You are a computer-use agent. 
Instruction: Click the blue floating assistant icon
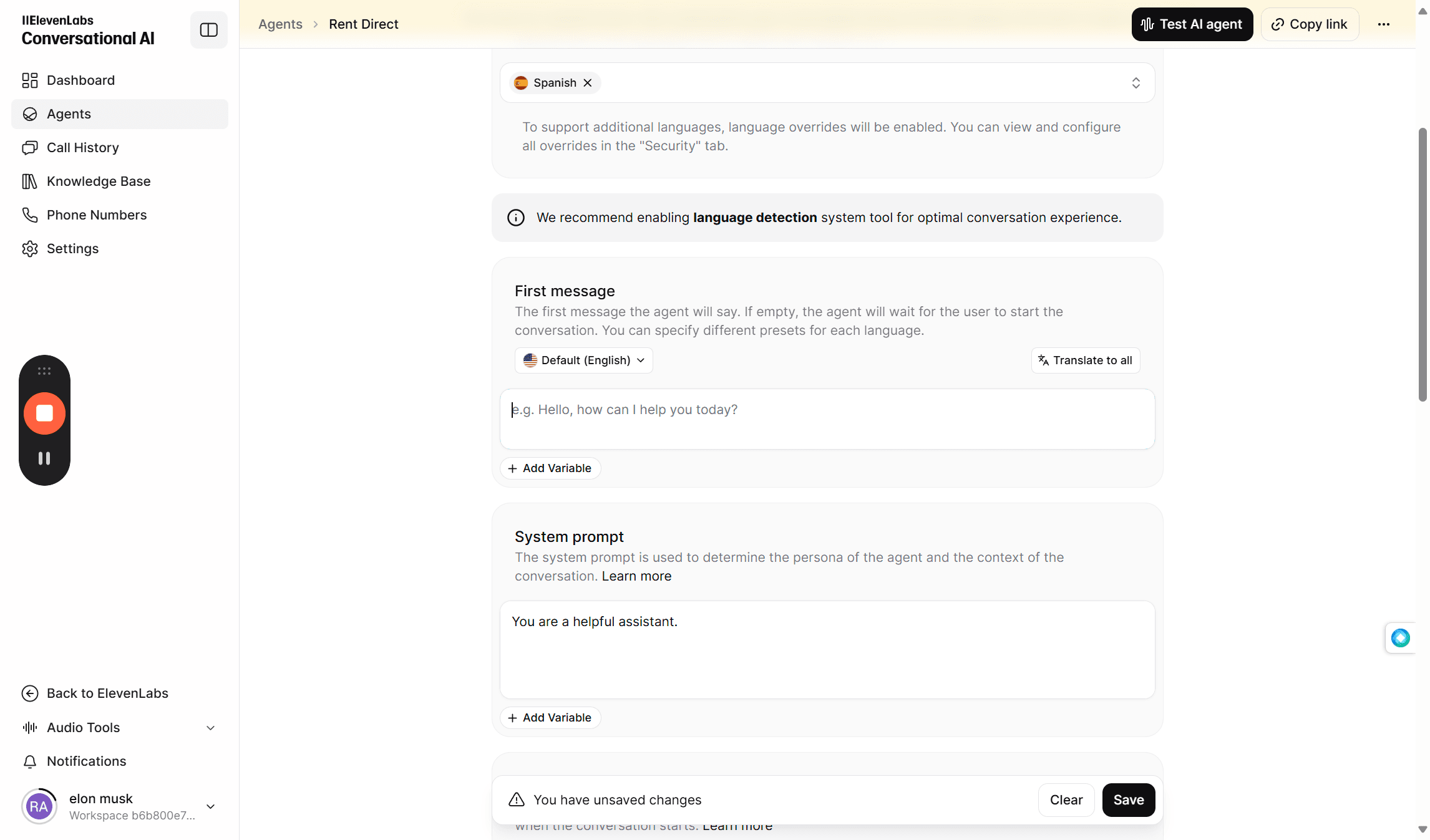(1401, 638)
